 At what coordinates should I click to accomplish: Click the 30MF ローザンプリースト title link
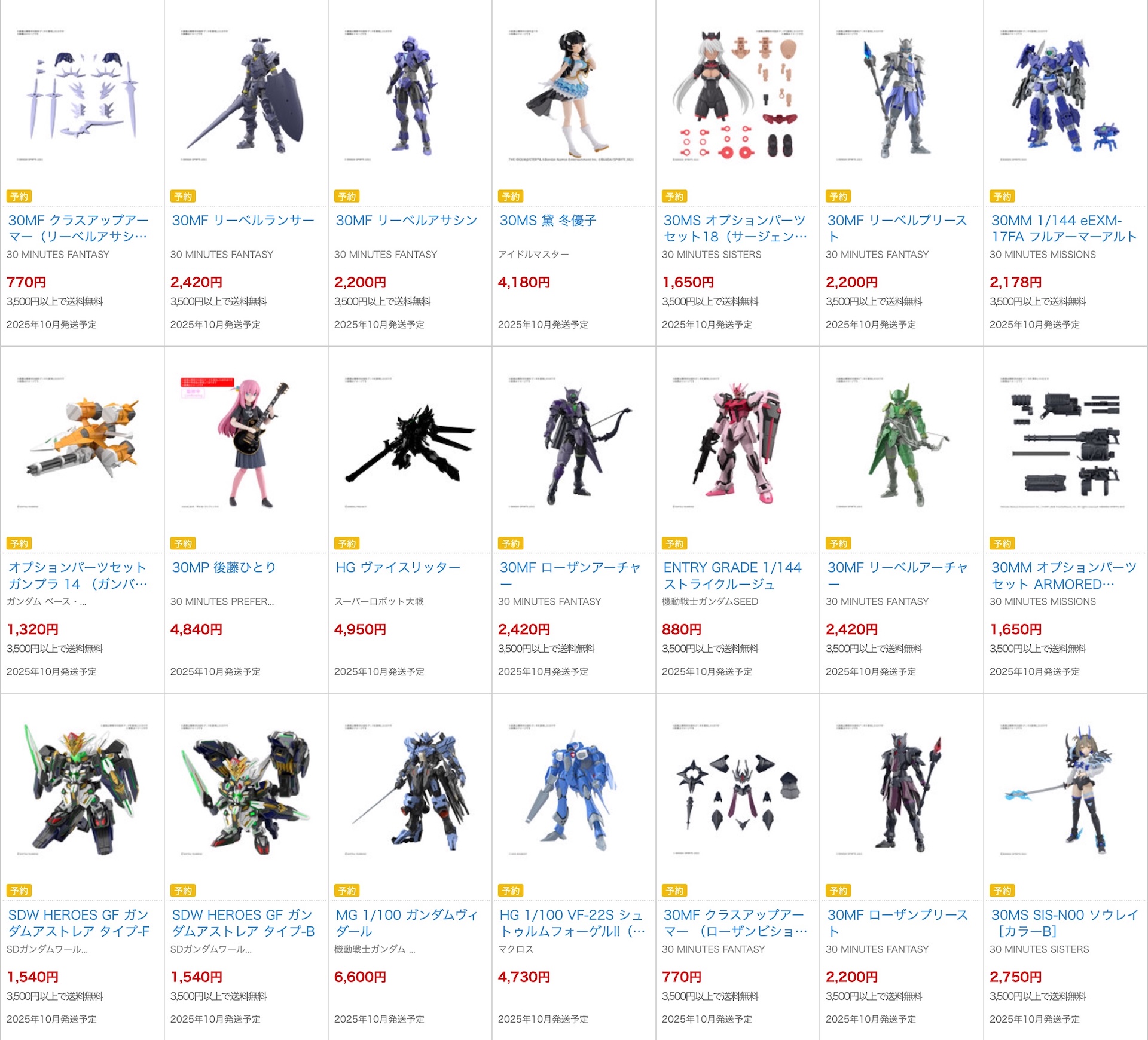coord(897,923)
